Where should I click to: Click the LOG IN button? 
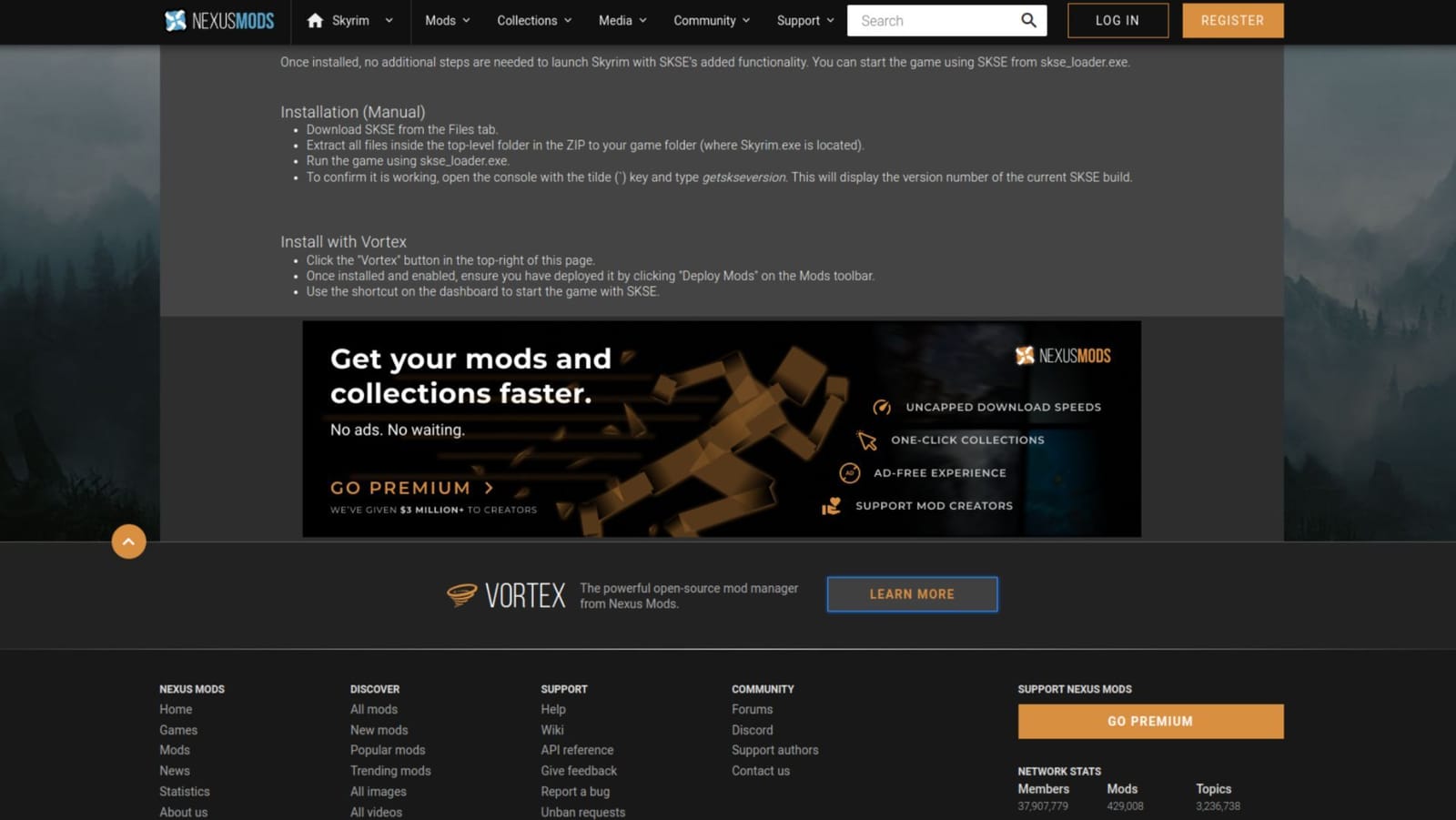[x=1117, y=20]
